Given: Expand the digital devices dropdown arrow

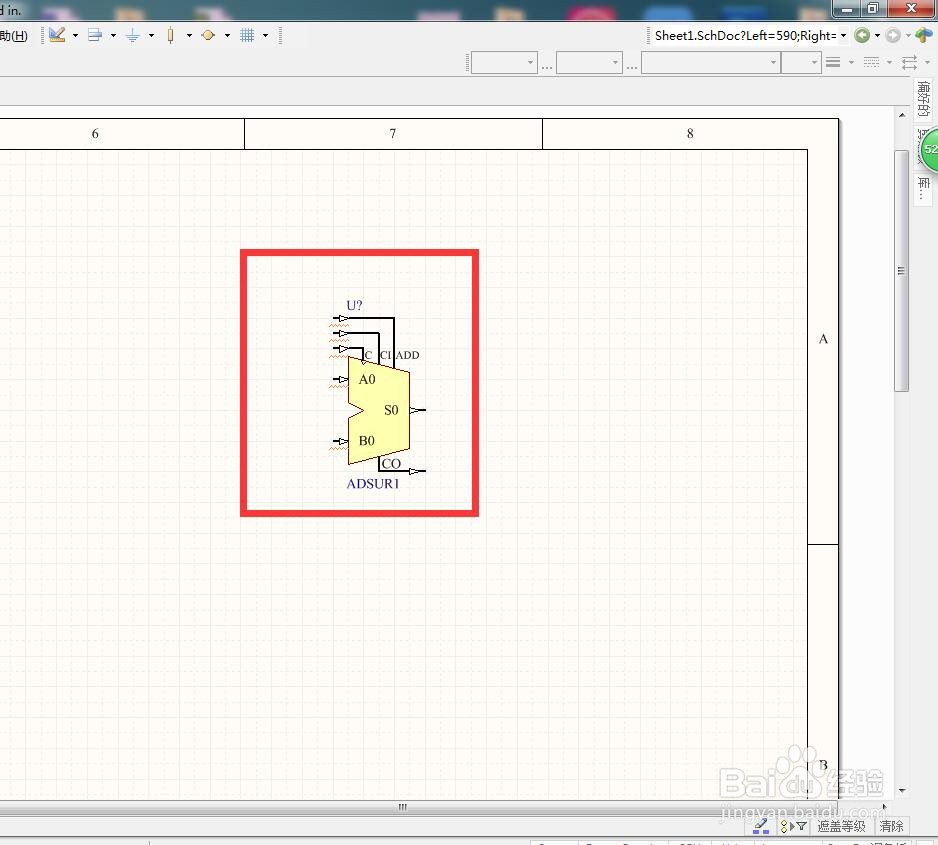Looking at the screenshot, I should pos(189,36).
